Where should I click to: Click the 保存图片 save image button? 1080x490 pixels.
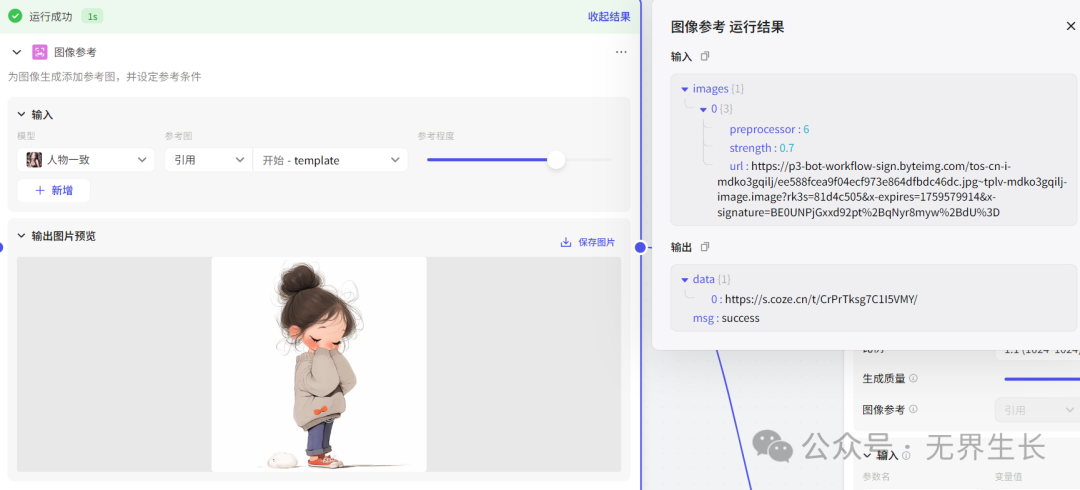click(588, 243)
